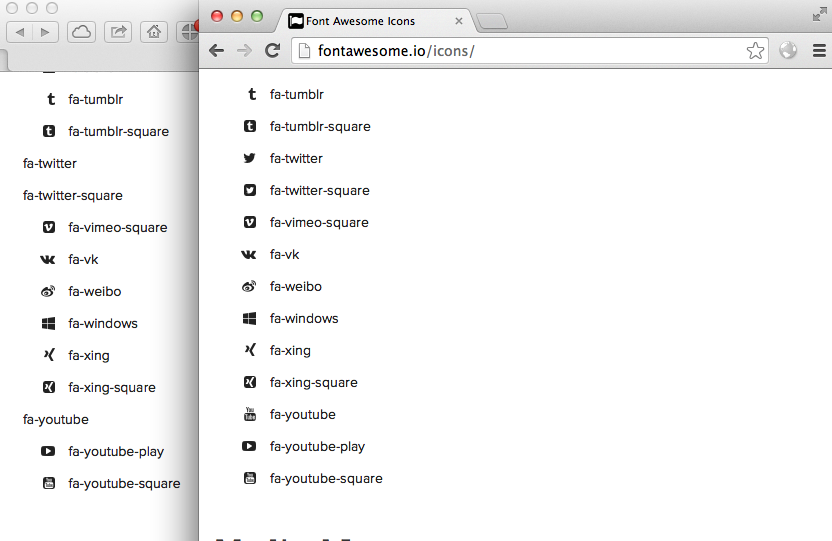
Task: Click the fa-vimeo-square icon in the Safari window
Action: 49,227
